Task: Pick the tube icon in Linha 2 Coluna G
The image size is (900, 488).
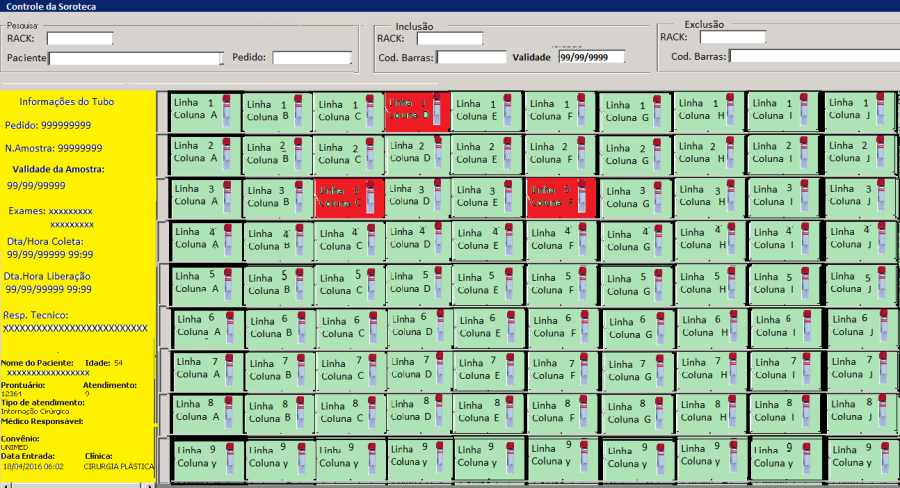Action: pyautogui.click(x=658, y=155)
